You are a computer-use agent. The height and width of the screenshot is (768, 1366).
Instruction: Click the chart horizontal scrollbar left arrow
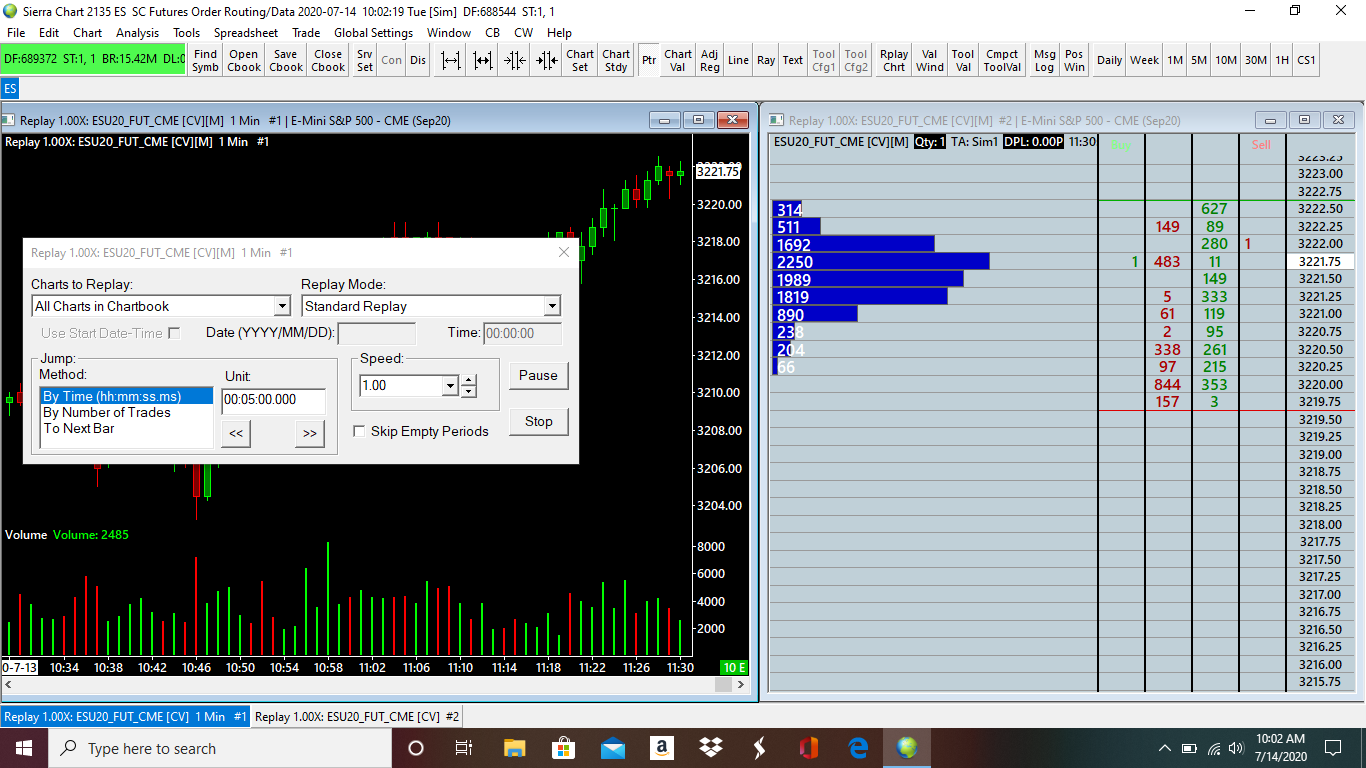pyautogui.click(x=9, y=685)
